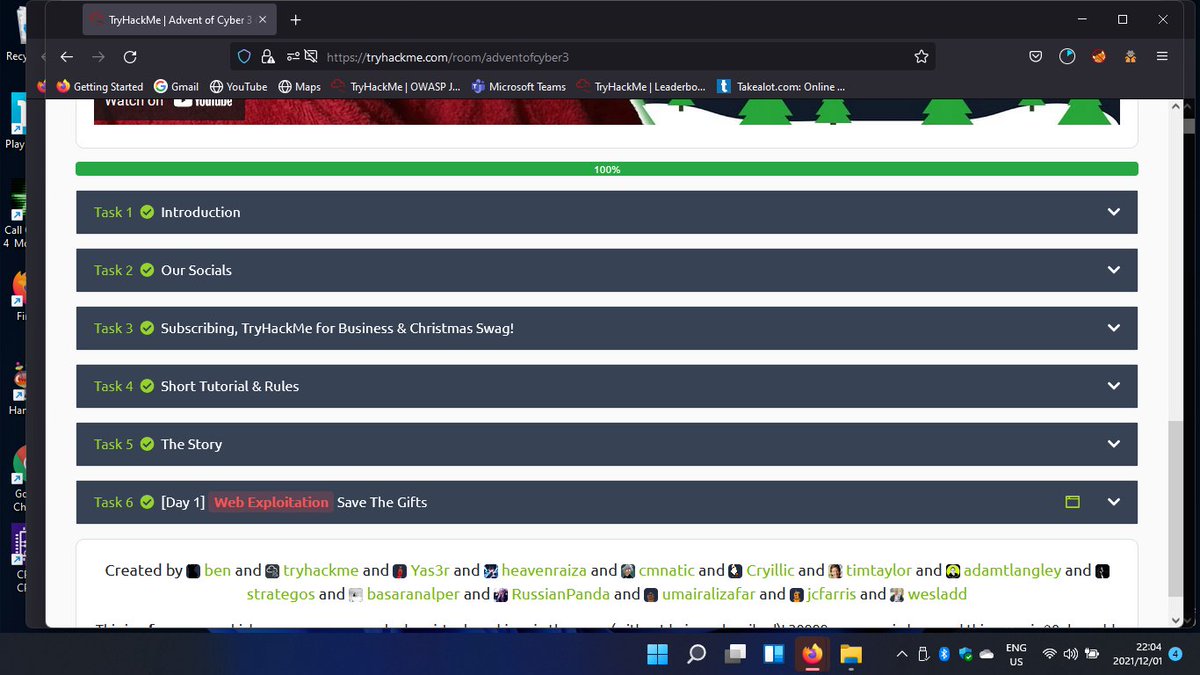Open the Windows Start menu
Viewport: 1200px width, 675px height.
(658, 654)
